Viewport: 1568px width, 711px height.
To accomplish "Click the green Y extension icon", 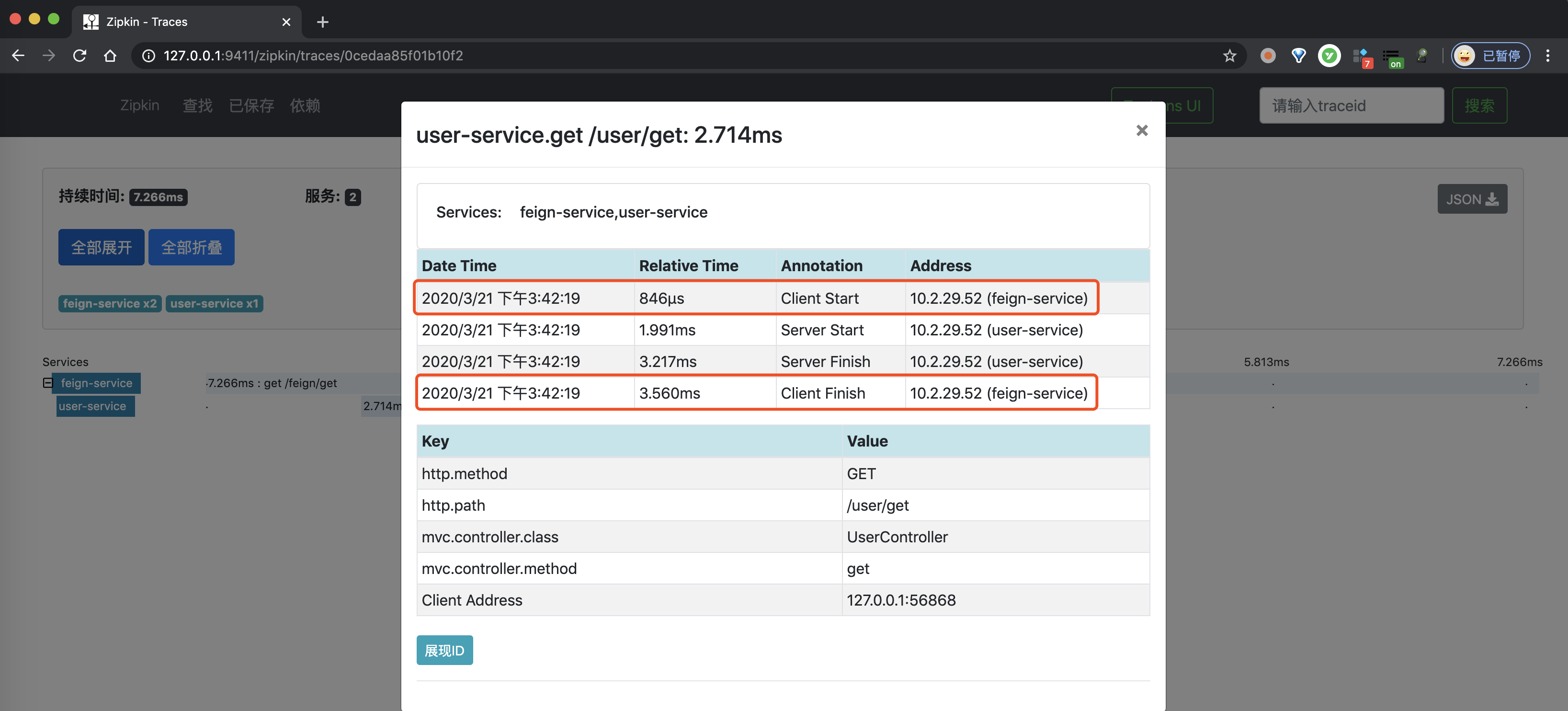I will point(1329,56).
